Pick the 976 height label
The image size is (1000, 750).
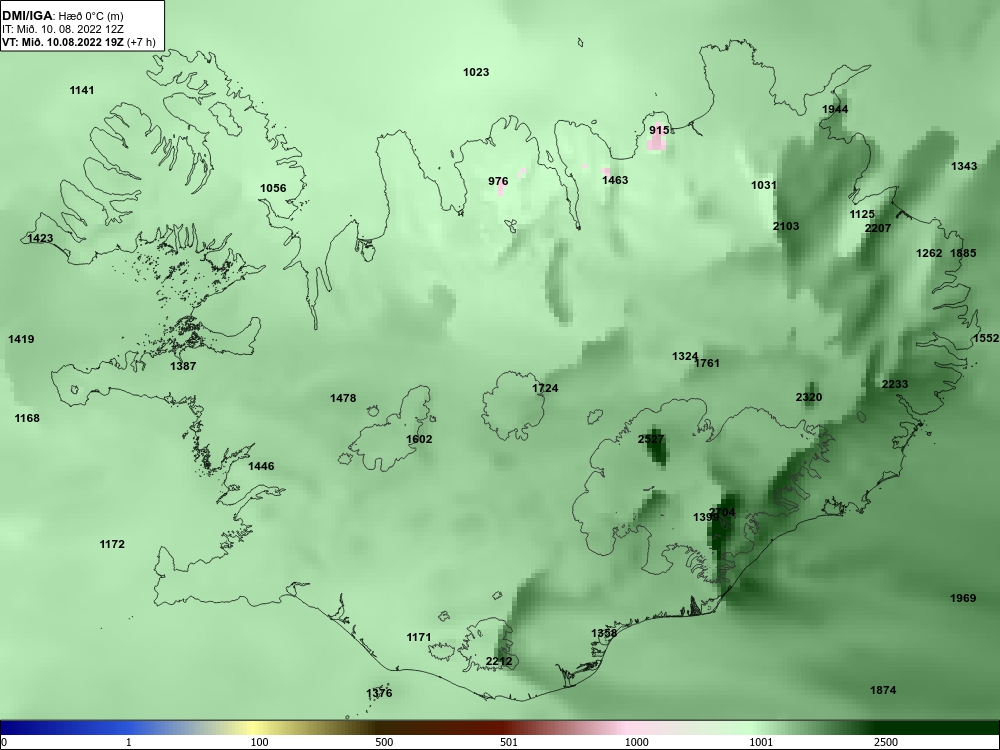tap(498, 182)
